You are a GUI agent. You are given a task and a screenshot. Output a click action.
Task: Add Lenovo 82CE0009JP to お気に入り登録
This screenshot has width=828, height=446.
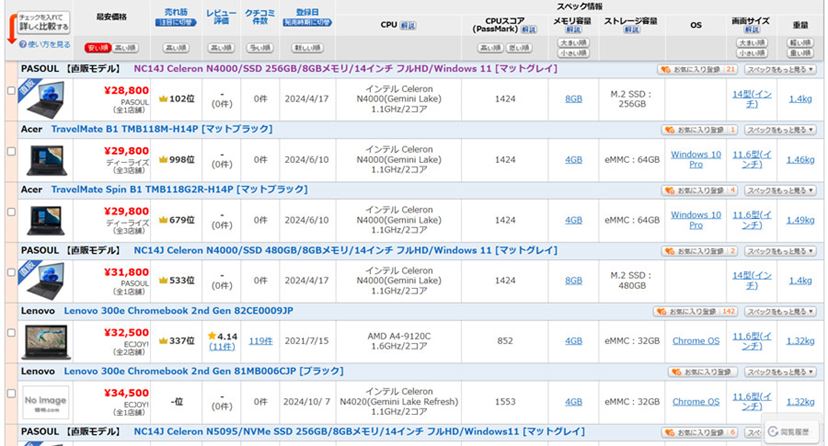pyautogui.click(x=695, y=311)
